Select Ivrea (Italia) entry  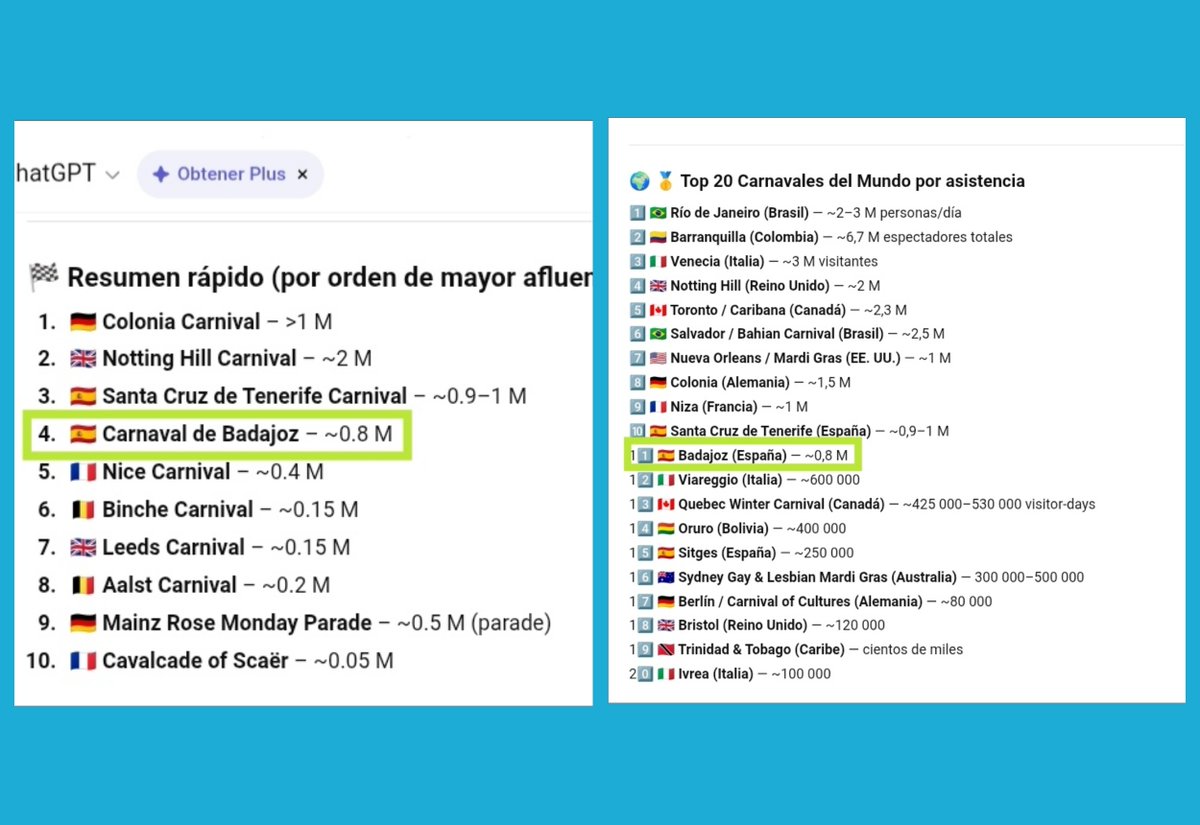pyautogui.click(x=754, y=674)
